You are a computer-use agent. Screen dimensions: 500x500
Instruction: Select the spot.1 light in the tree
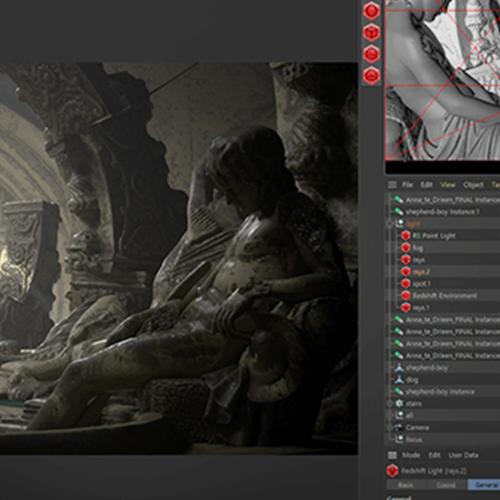(x=422, y=284)
